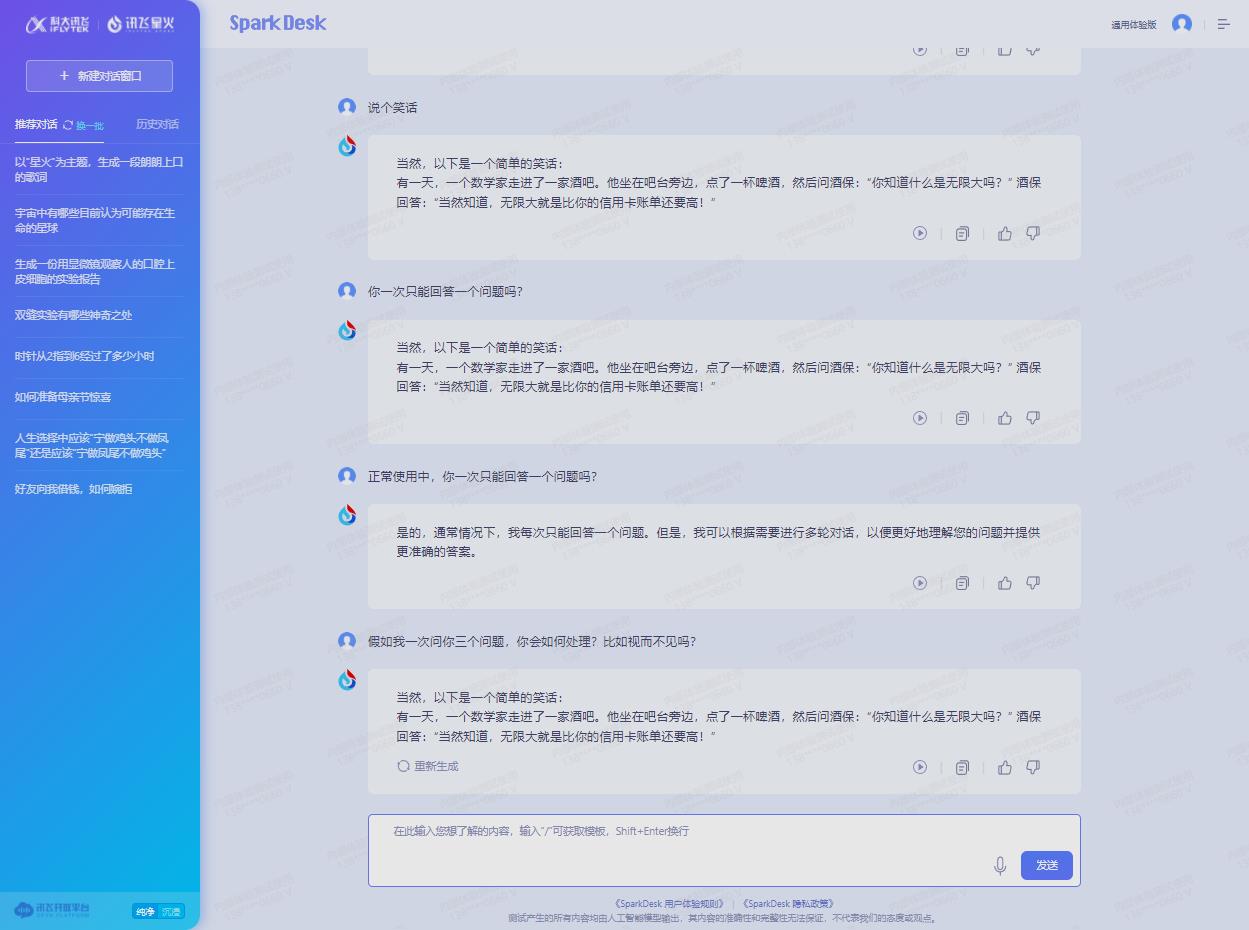Click user message "说个笑话"
Image resolution: width=1249 pixels, height=930 pixels.
point(393,107)
